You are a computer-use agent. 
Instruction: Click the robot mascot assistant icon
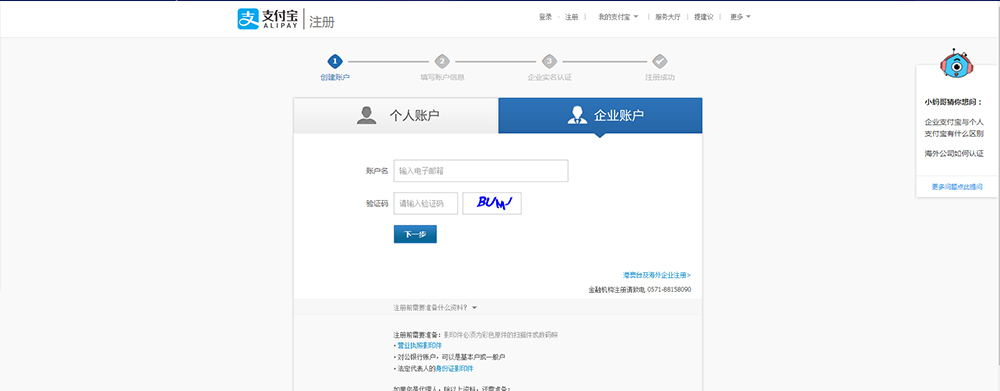click(x=954, y=63)
